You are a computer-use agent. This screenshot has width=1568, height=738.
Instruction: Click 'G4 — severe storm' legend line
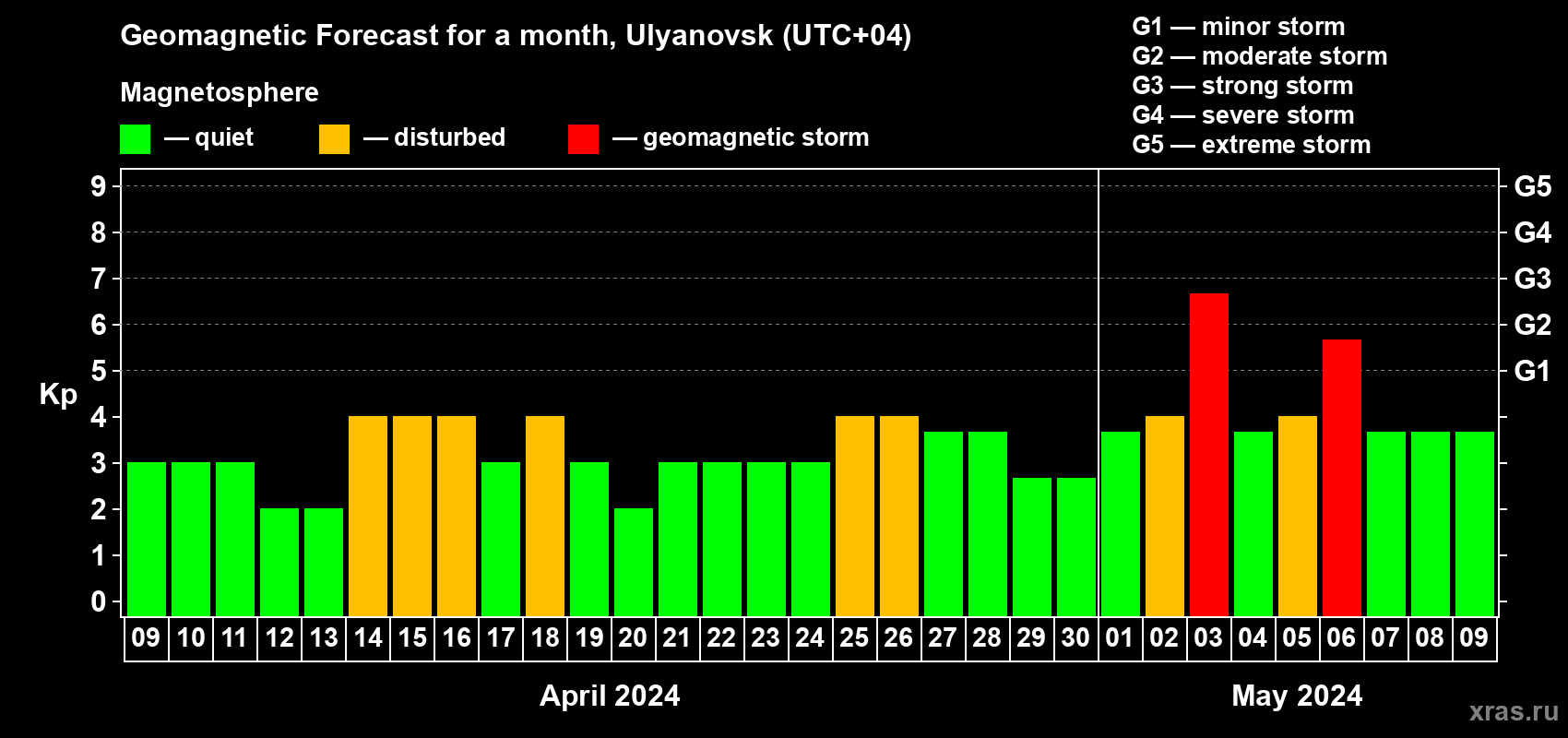pyautogui.click(x=1243, y=115)
